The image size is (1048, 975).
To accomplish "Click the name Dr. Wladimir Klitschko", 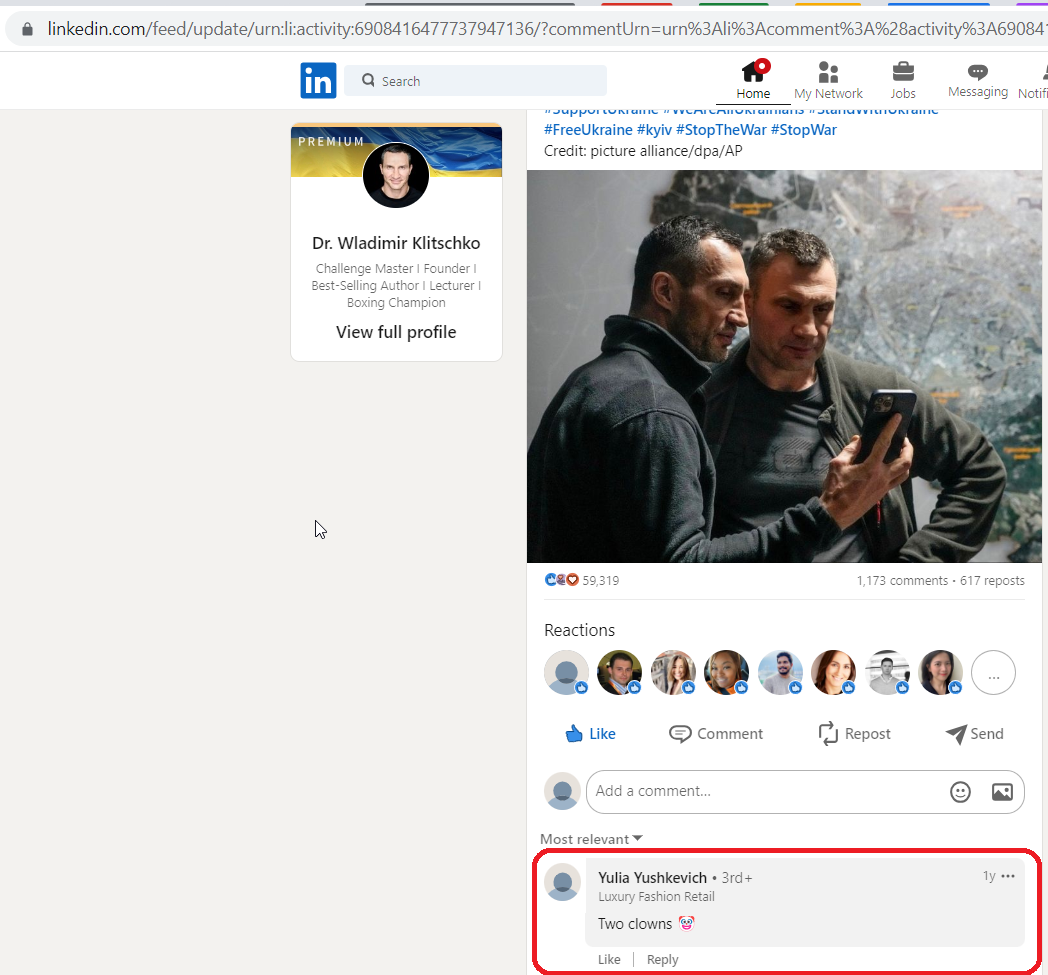I will (396, 243).
